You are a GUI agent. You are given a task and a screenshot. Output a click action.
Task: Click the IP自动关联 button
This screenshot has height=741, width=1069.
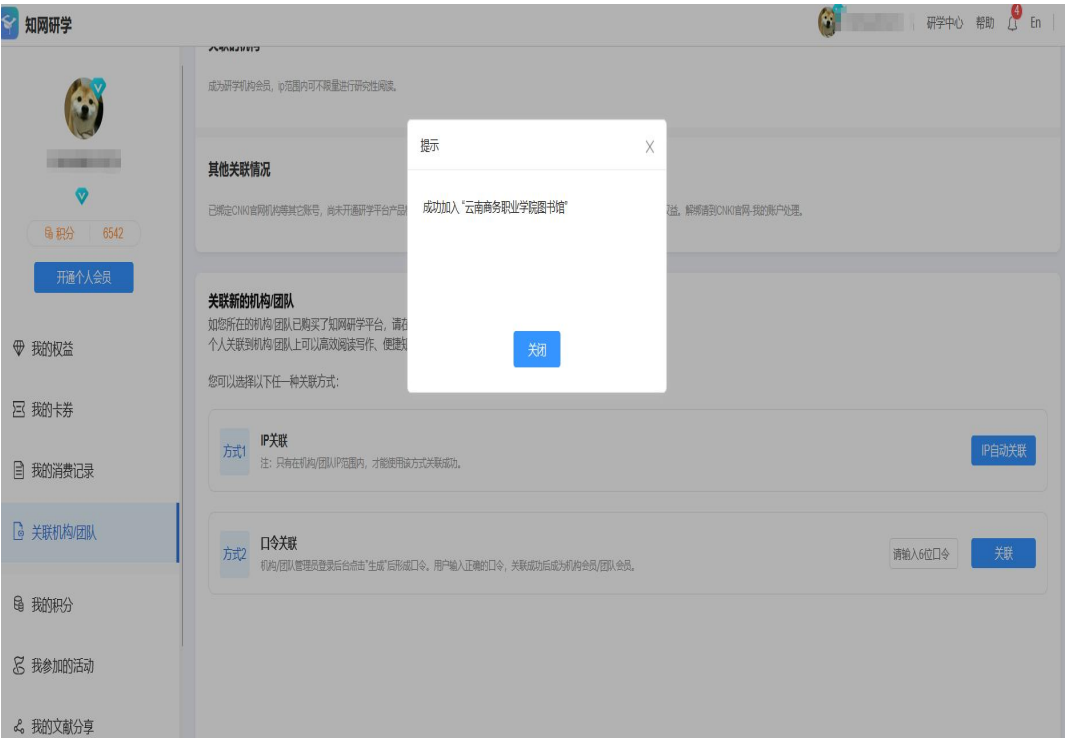point(1002,451)
